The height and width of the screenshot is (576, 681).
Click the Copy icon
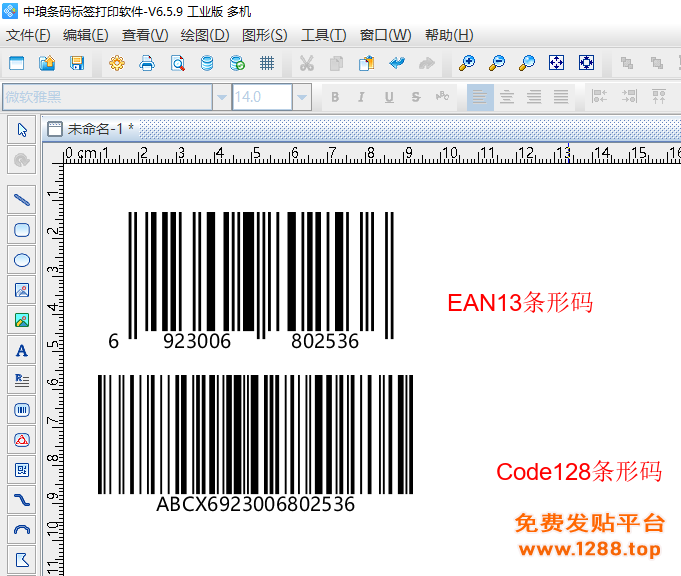(x=337, y=63)
